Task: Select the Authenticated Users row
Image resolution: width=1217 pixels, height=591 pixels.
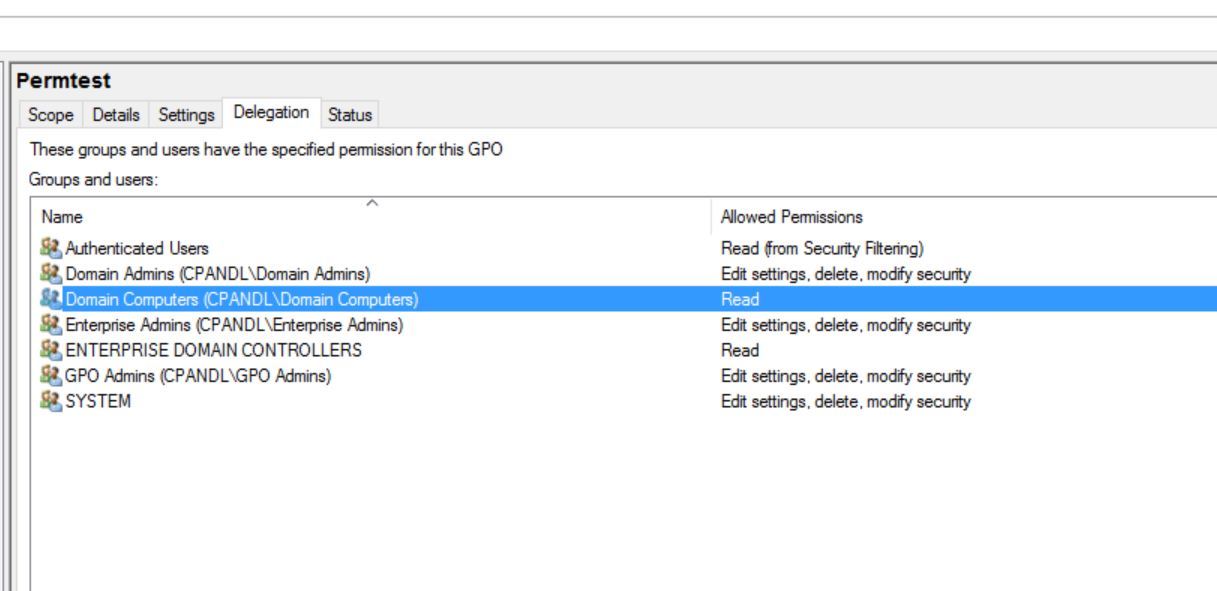Action: tap(137, 246)
